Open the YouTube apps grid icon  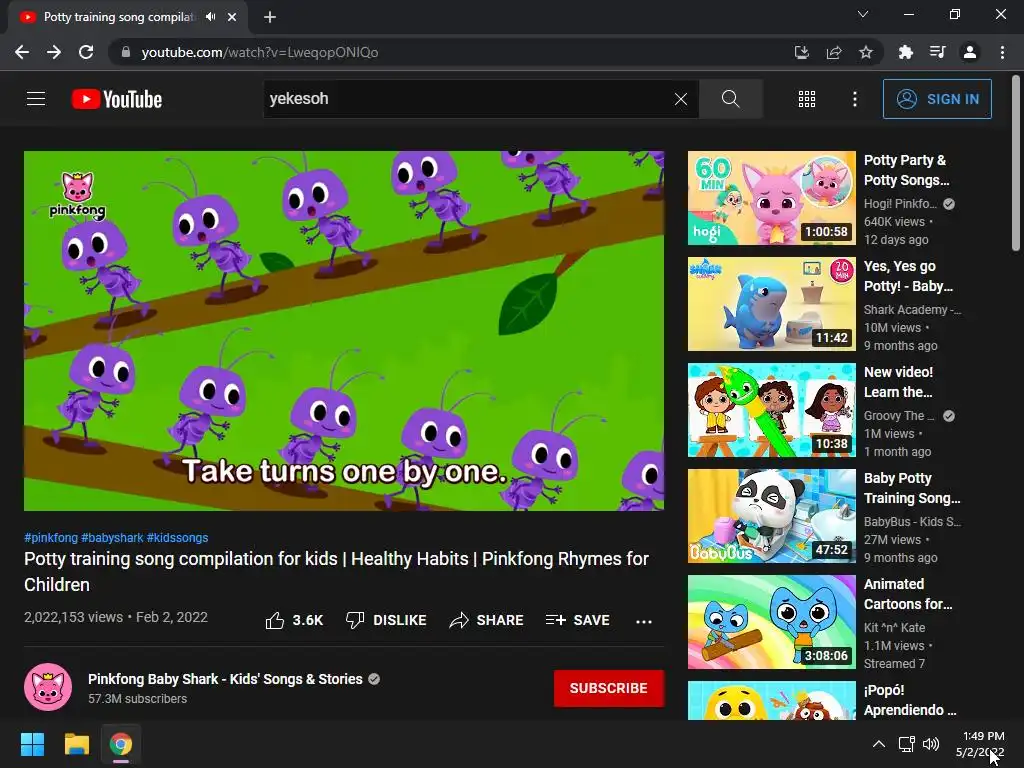point(807,99)
